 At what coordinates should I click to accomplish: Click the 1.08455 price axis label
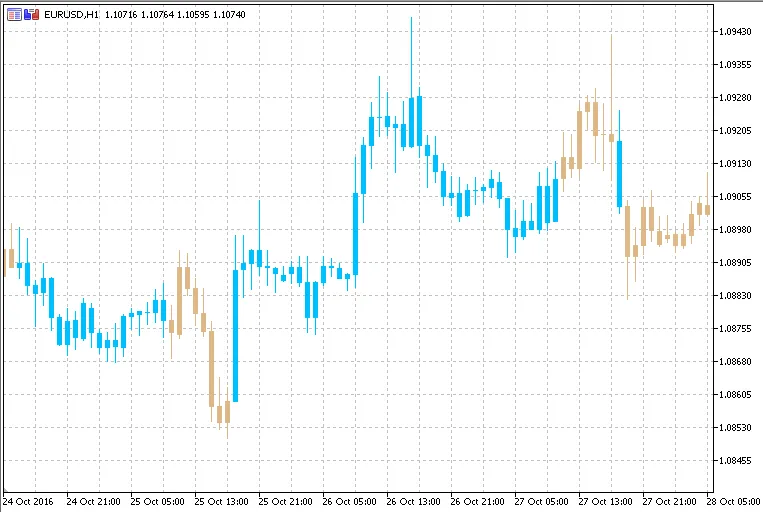coord(735,460)
